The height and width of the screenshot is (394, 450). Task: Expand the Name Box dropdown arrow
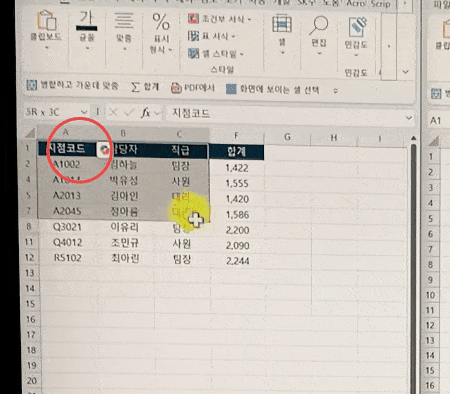point(84,112)
